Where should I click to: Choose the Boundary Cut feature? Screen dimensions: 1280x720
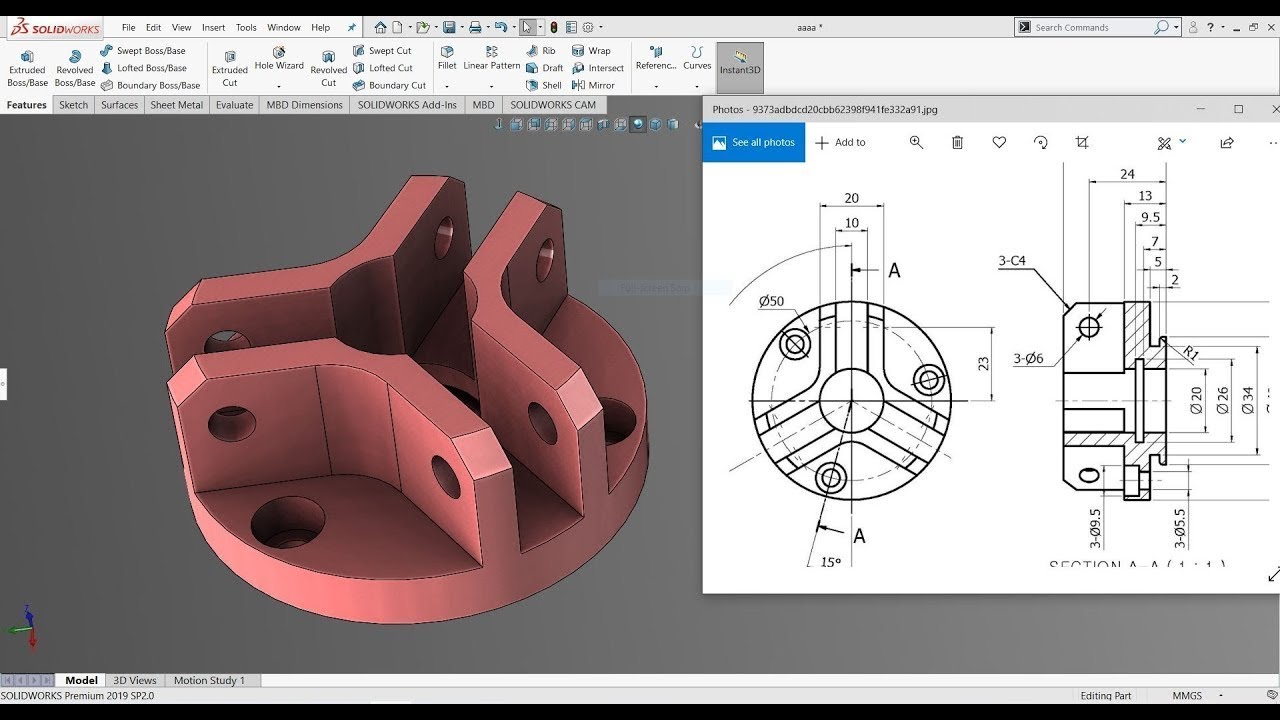389,85
